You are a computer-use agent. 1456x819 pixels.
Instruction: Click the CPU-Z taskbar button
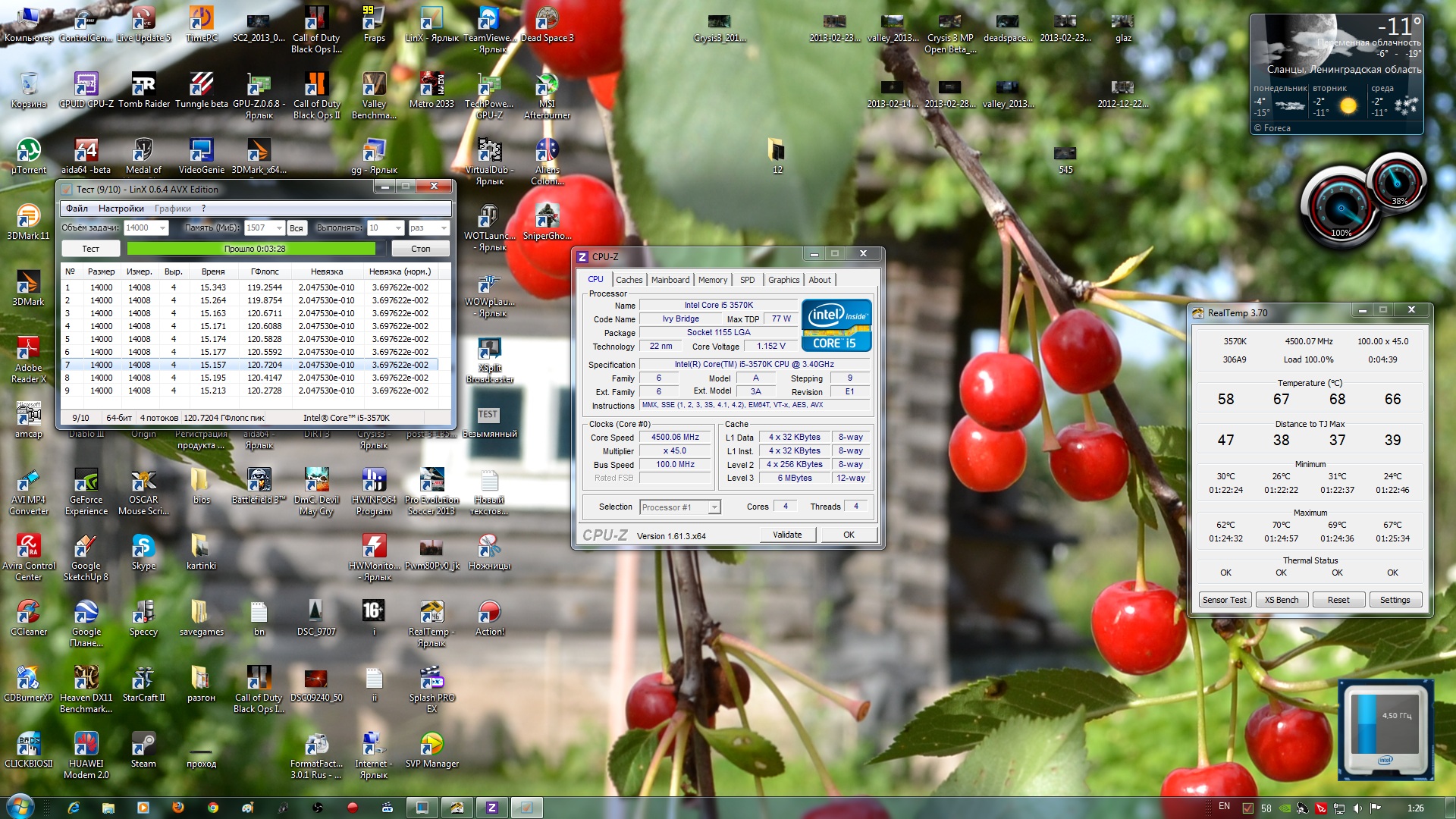[491, 808]
